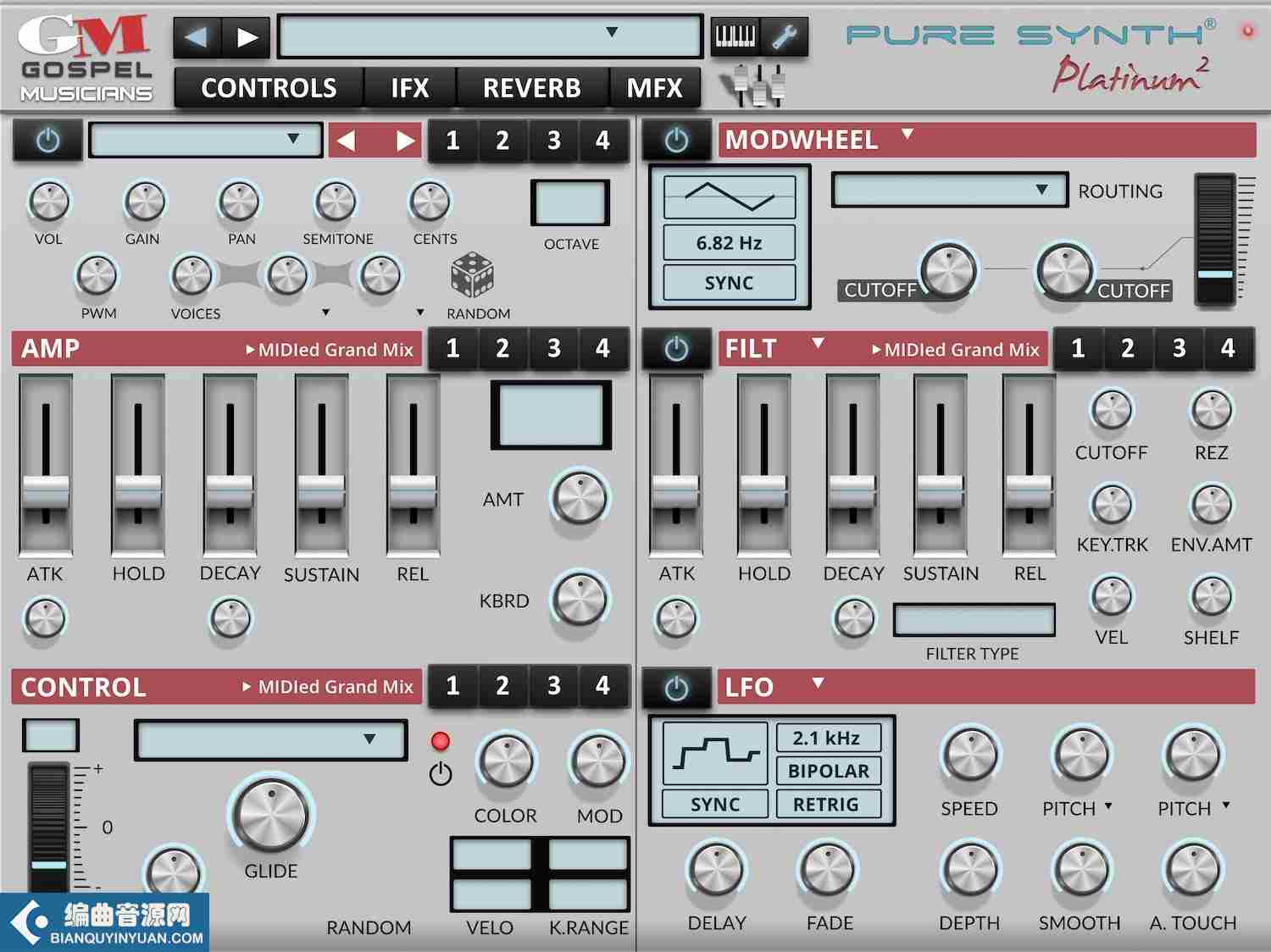Click the SHELF knob
Viewport: 1271px width, 952px height.
1212,596
